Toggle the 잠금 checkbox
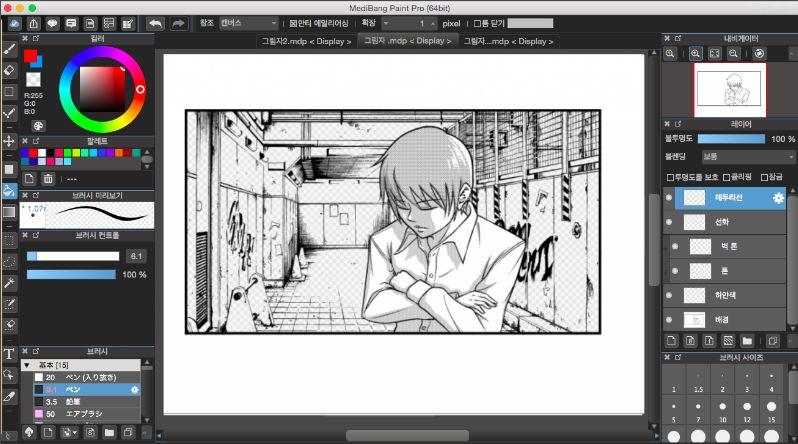This screenshot has height=444, width=798. [x=764, y=177]
